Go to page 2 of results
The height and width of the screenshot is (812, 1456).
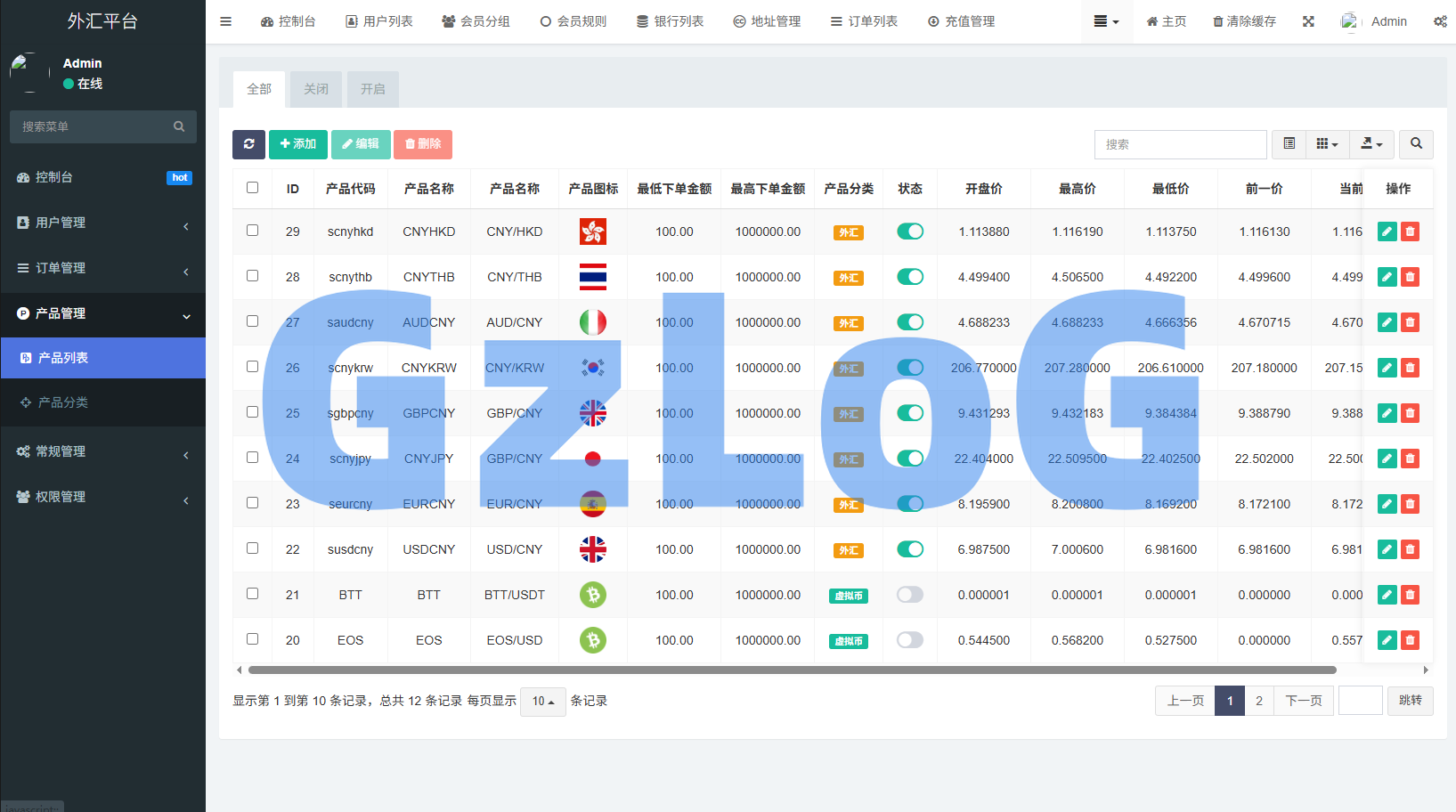coord(1258,701)
